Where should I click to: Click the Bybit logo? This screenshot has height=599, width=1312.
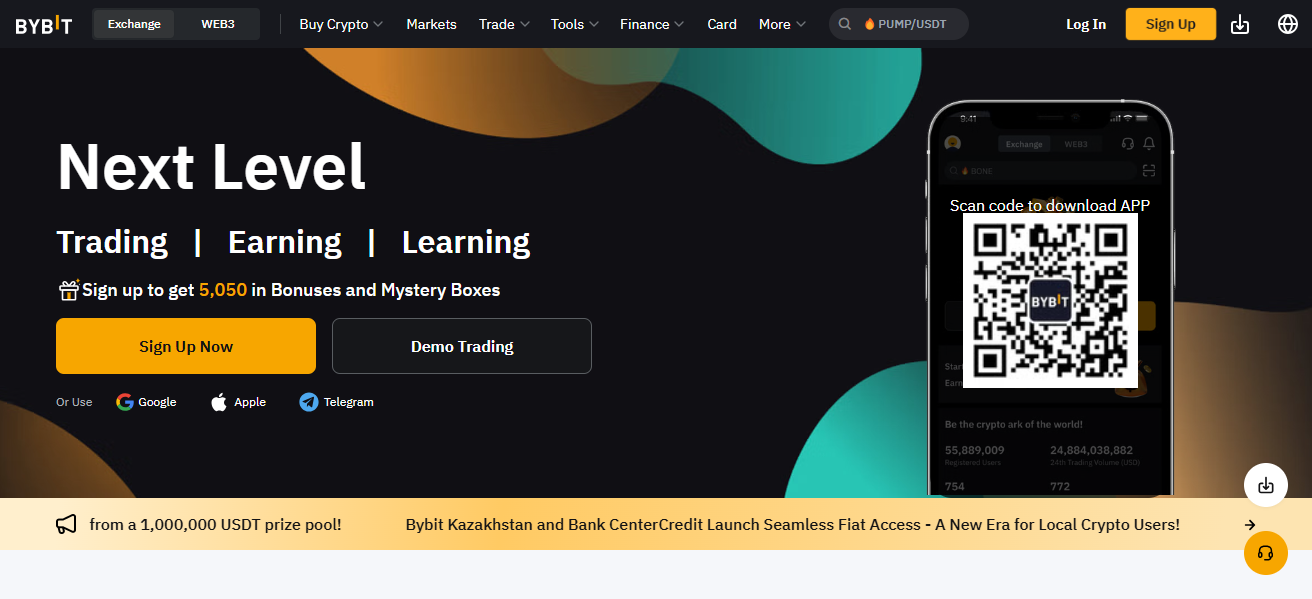pyautogui.click(x=44, y=25)
